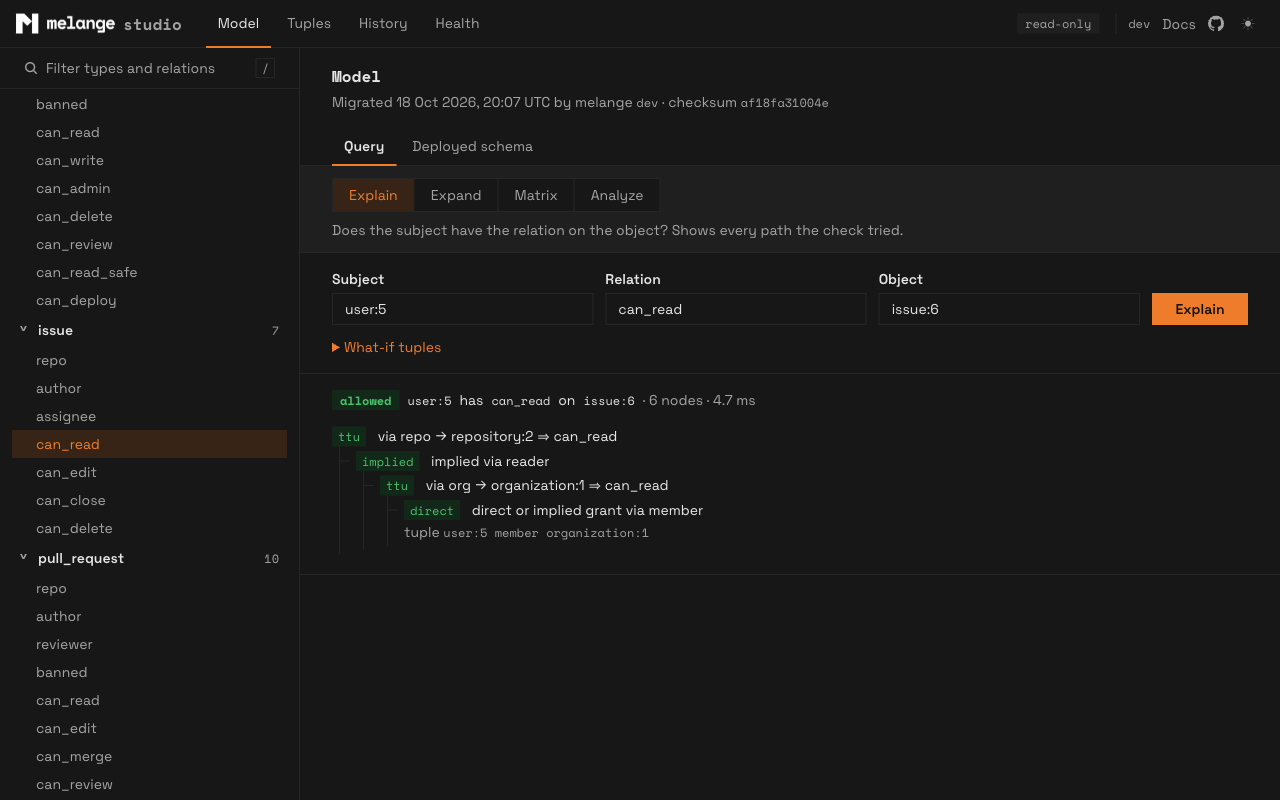Screen dimensions: 1280x800
Task: Open the GitHub repository icon
Action: (x=1216, y=23)
